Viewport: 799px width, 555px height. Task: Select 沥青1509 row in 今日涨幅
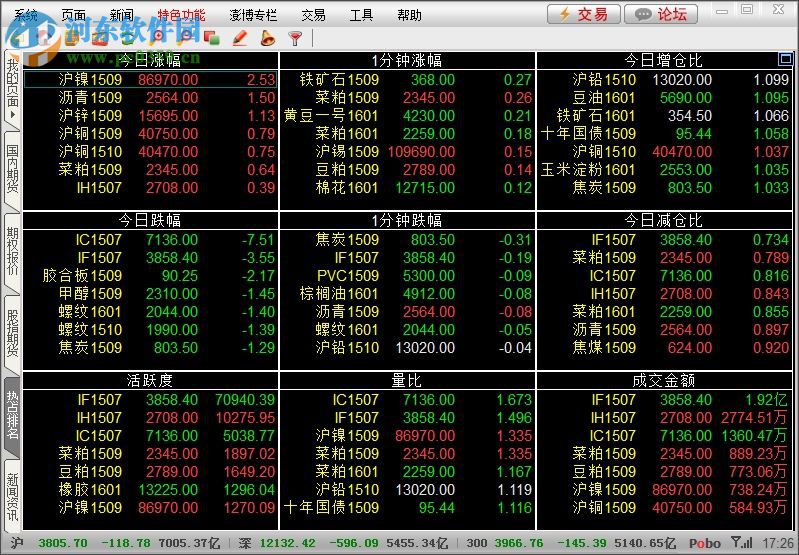coord(150,98)
